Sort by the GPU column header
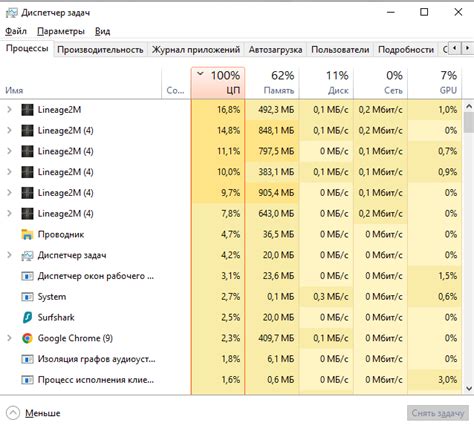The width and height of the screenshot is (474, 431). pyautogui.click(x=435, y=83)
